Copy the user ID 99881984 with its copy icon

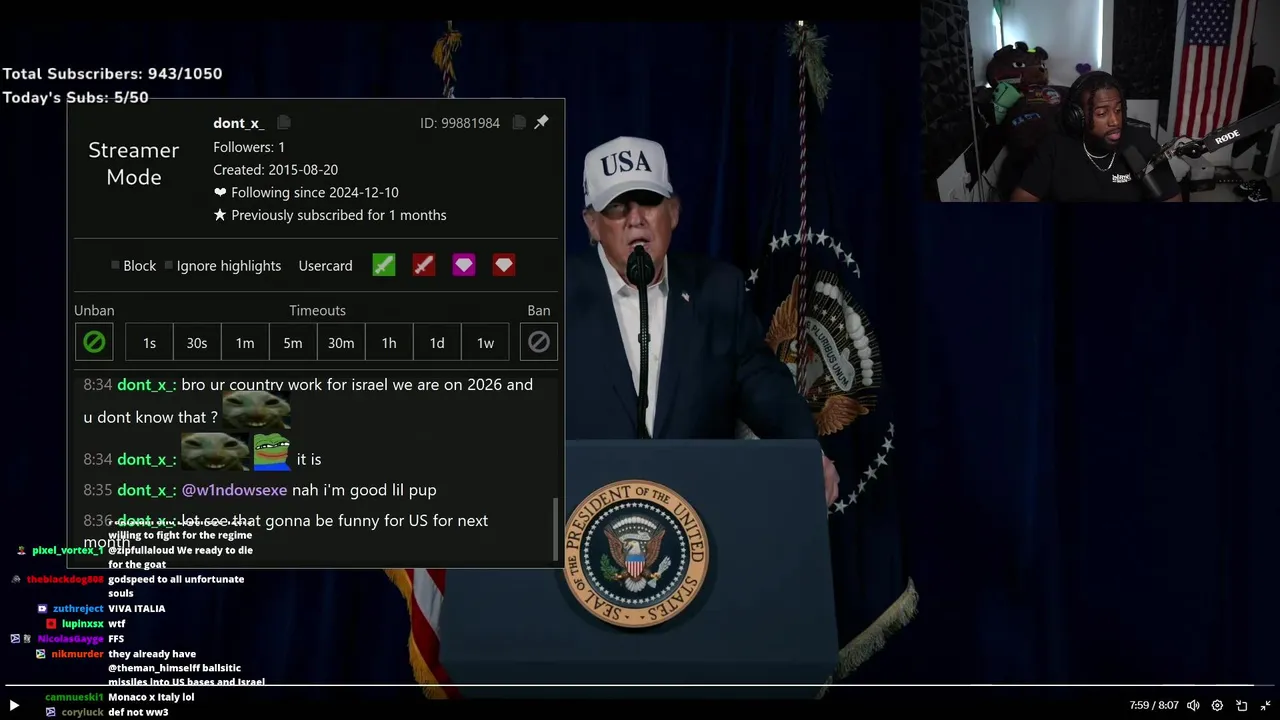[x=519, y=123]
